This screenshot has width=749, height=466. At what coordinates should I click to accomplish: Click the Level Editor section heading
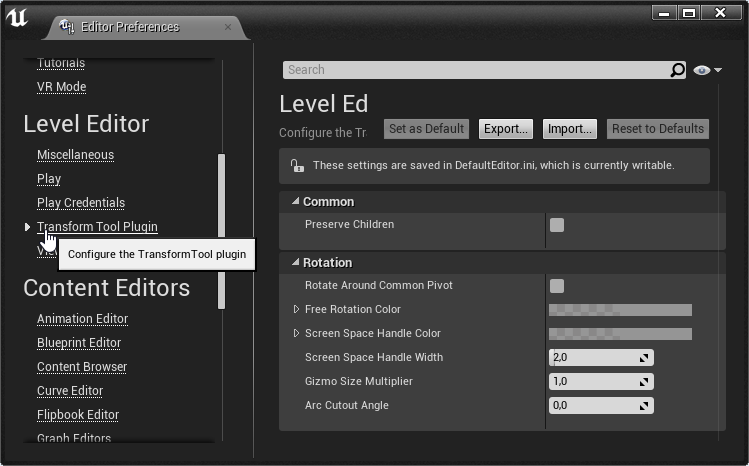pyautogui.click(x=86, y=124)
